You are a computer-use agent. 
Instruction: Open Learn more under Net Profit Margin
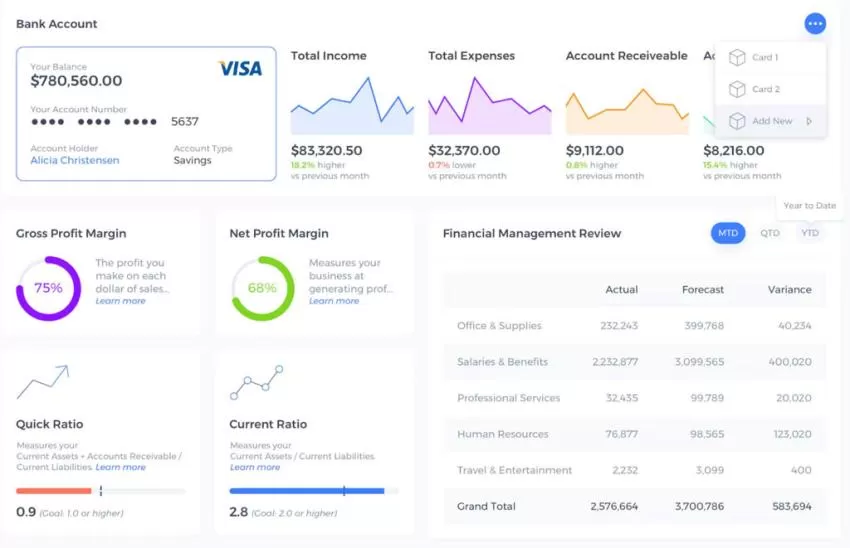click(x=334, y=301)
